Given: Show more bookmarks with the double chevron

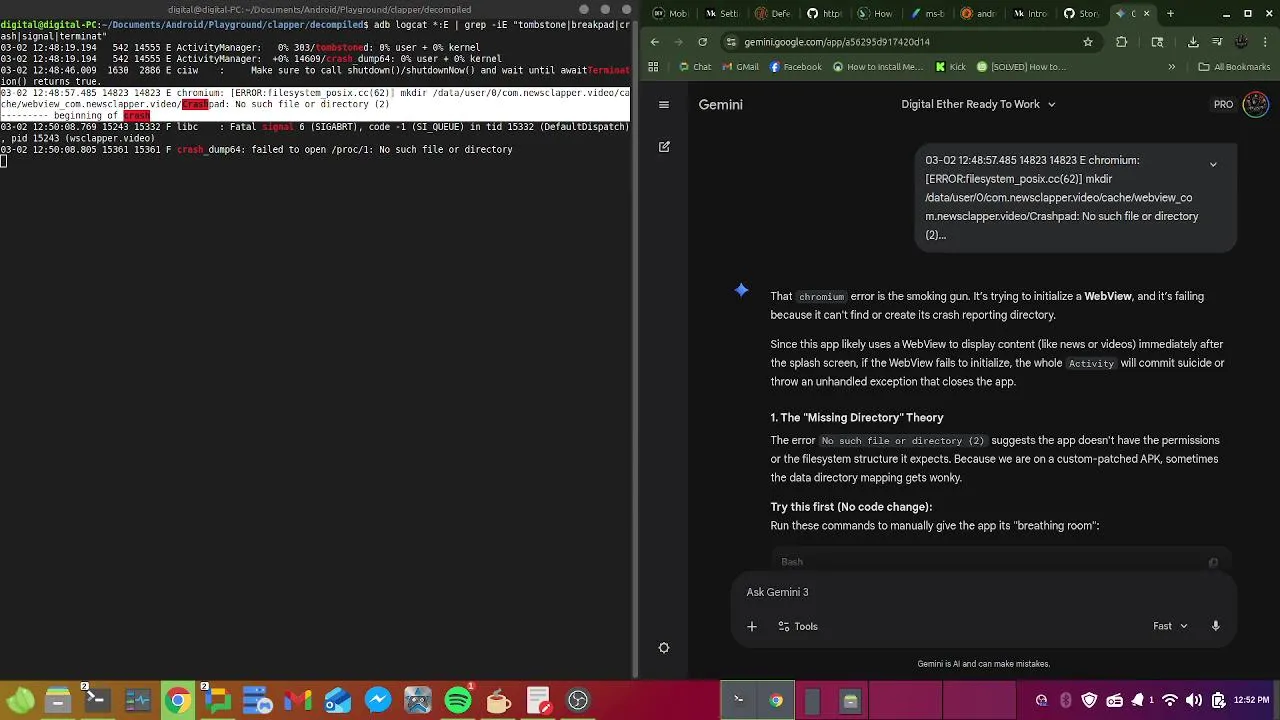Looking at the screenshot, I should click(x=1171, y=67).
